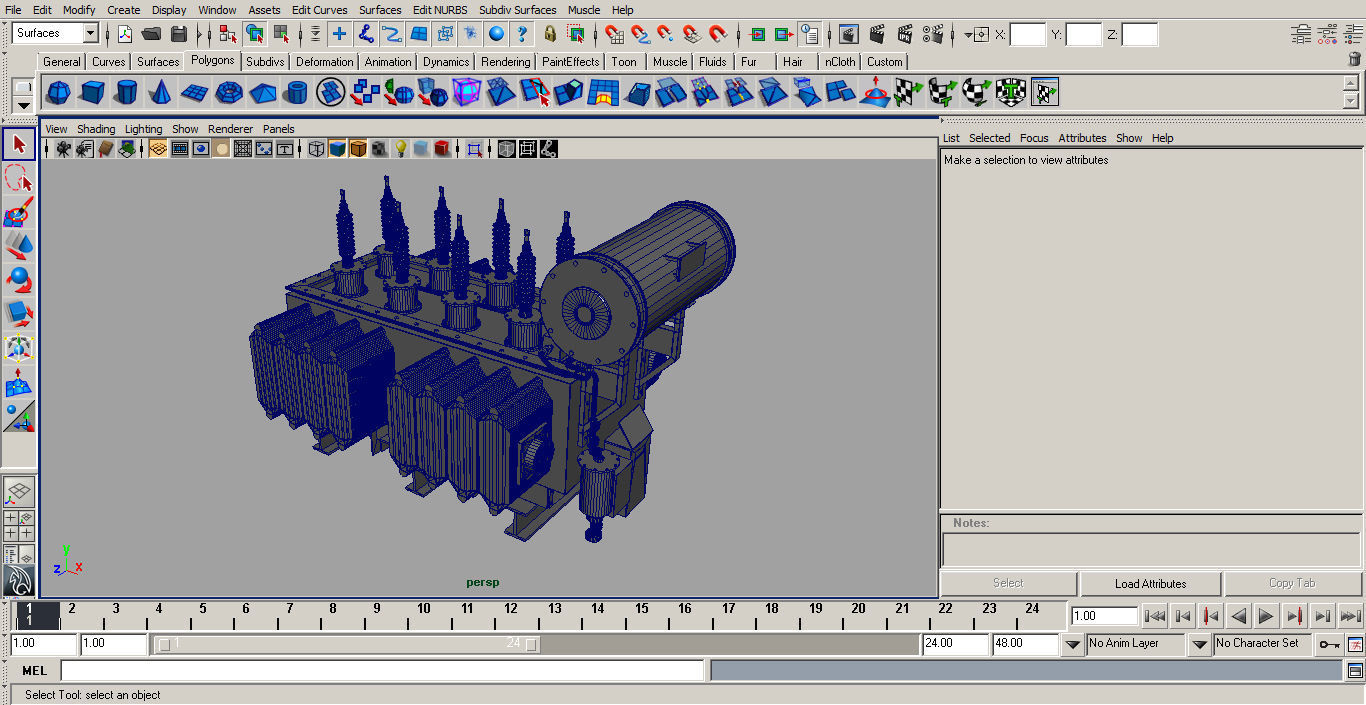Click the play forwards button
Screen dimensions: 1366x705
(1266, 616)
